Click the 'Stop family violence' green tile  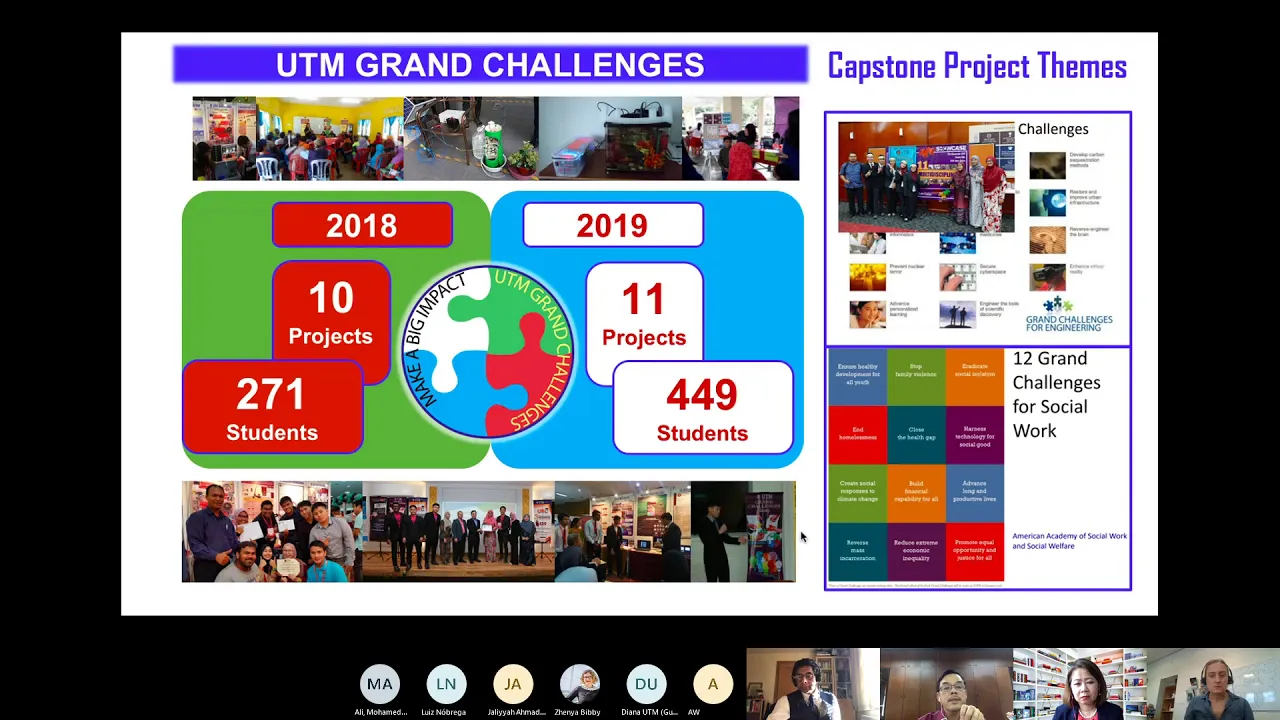(x=915, y=377)
